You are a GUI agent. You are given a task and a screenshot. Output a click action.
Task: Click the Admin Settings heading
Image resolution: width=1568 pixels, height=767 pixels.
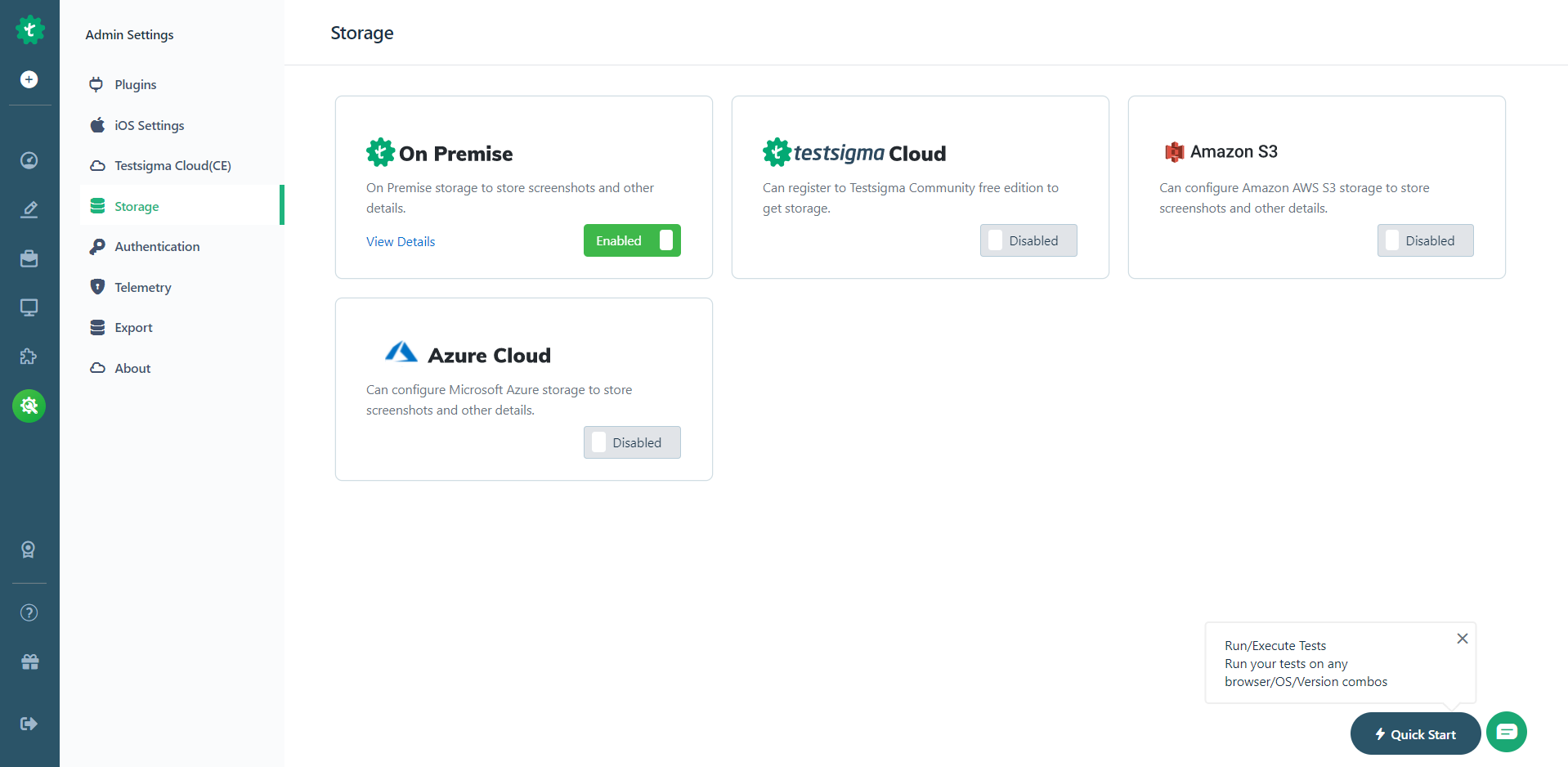tap(129, 34)
